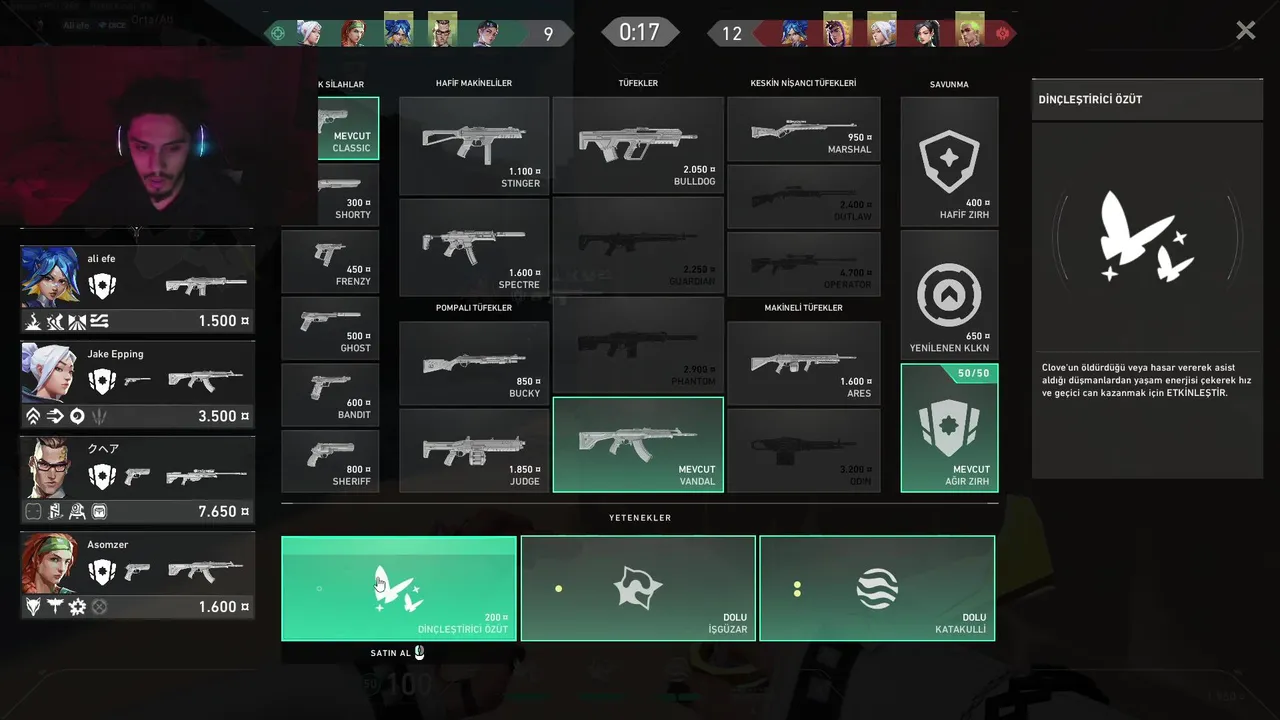Buy the Ares machine gun
Screen dimensions: 1280x720
point(804,363)
